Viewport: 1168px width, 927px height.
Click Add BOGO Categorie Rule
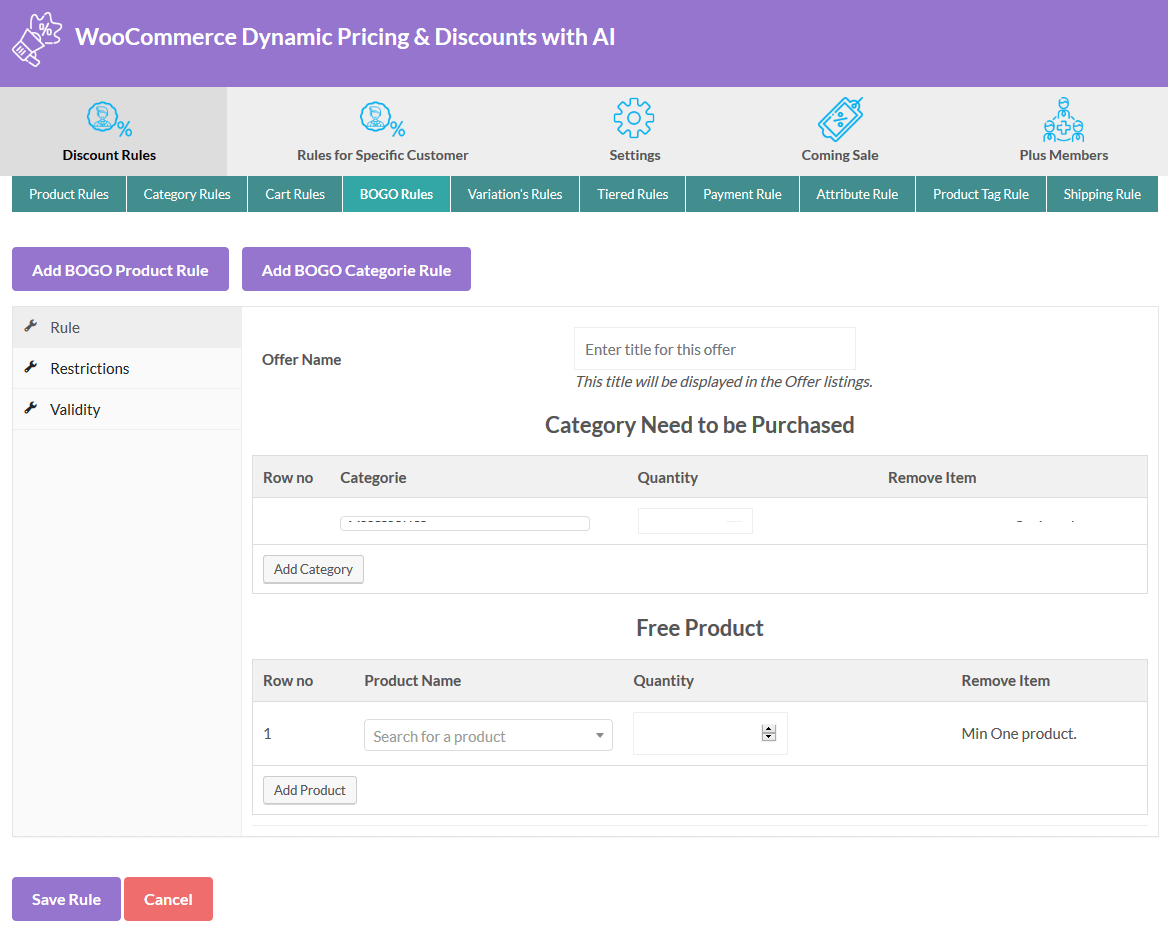356,269
